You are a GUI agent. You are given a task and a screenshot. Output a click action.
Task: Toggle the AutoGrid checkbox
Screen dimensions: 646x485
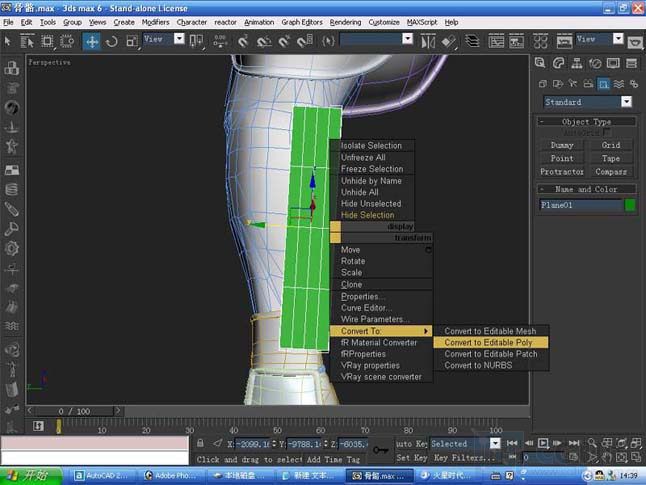click(x=606, y=133)
